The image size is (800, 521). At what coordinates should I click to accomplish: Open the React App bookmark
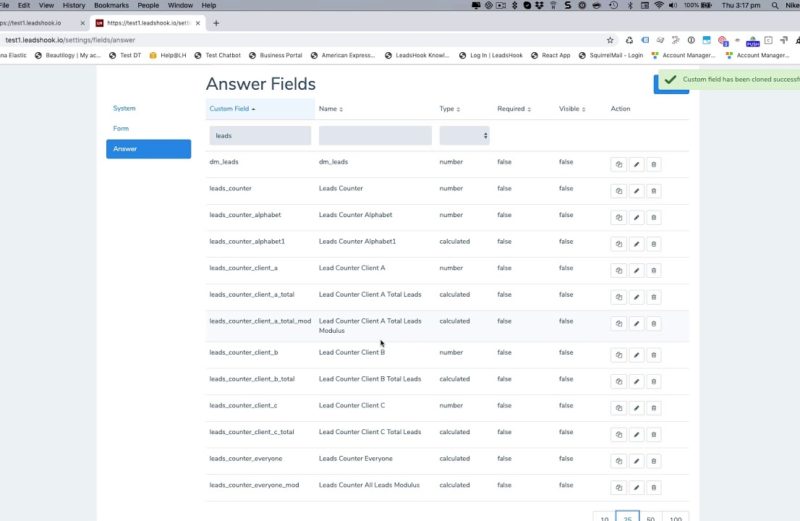[x=551, y=55]
